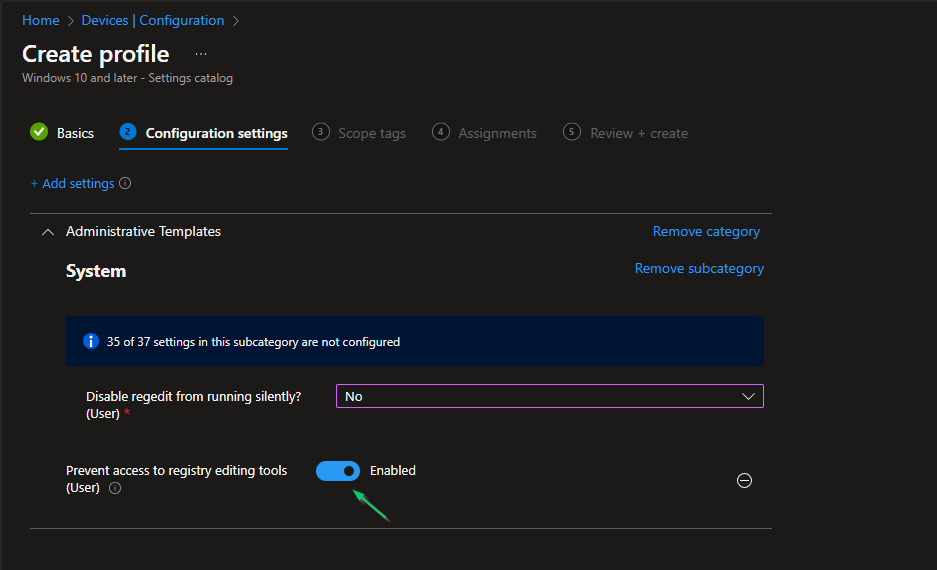Click the Remove subcategory link
Viewport: 937px width, 570px height.
699,268
